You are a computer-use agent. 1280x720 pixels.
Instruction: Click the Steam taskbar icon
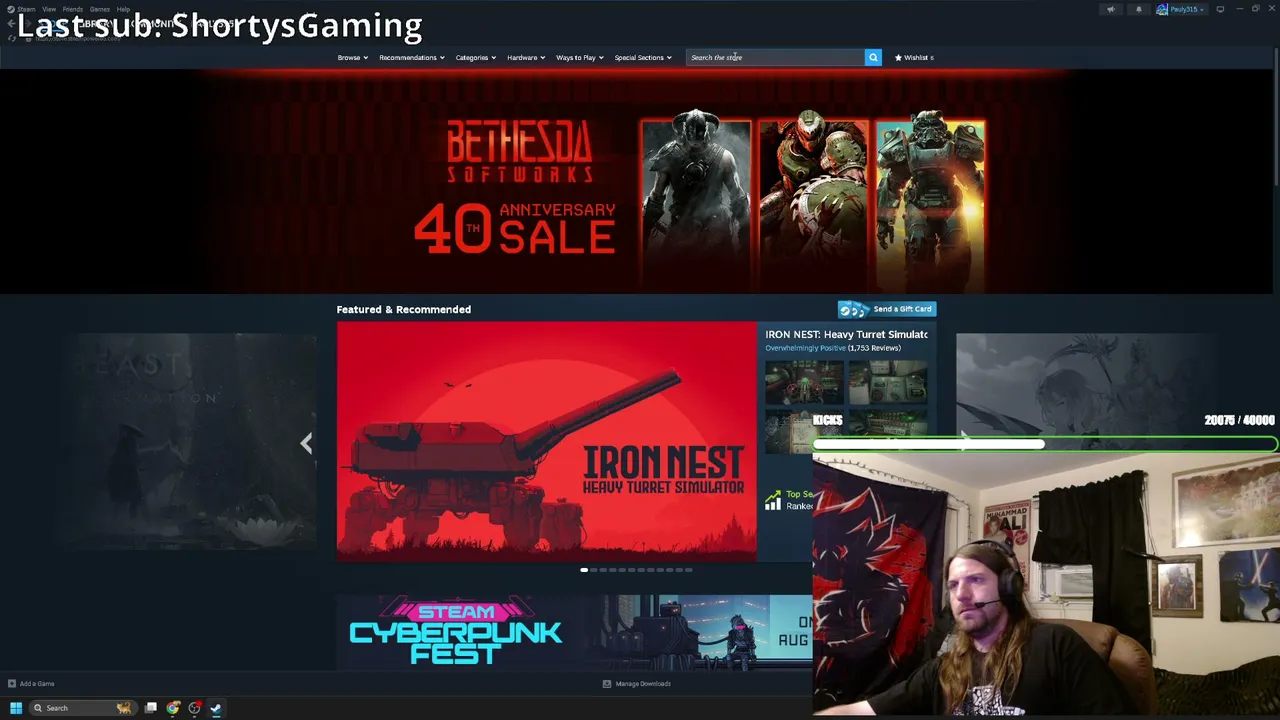[x=215, y=708]
